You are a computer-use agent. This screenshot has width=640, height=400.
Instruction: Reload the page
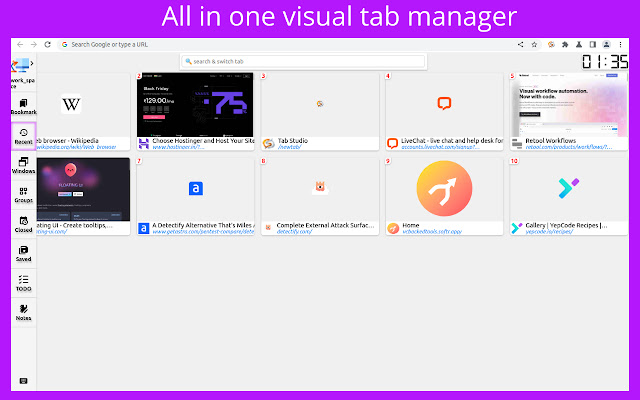point(47,44)
